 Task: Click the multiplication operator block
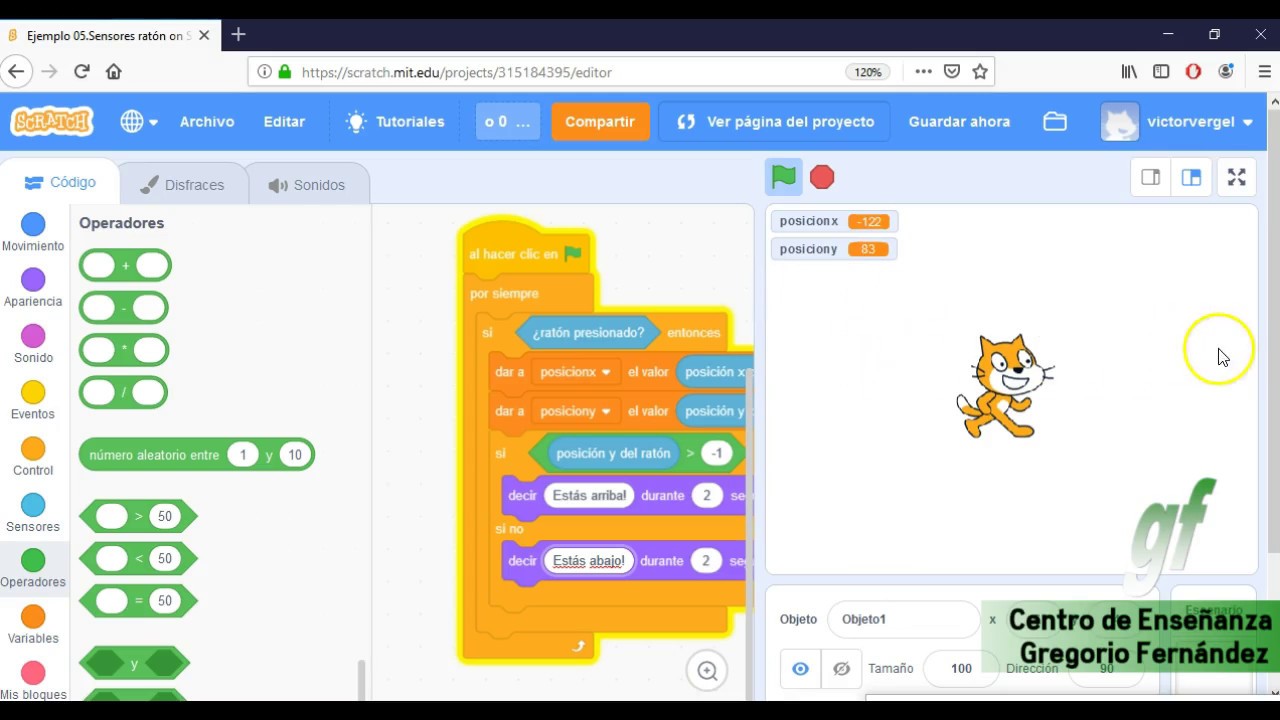(x=124, y=350)
